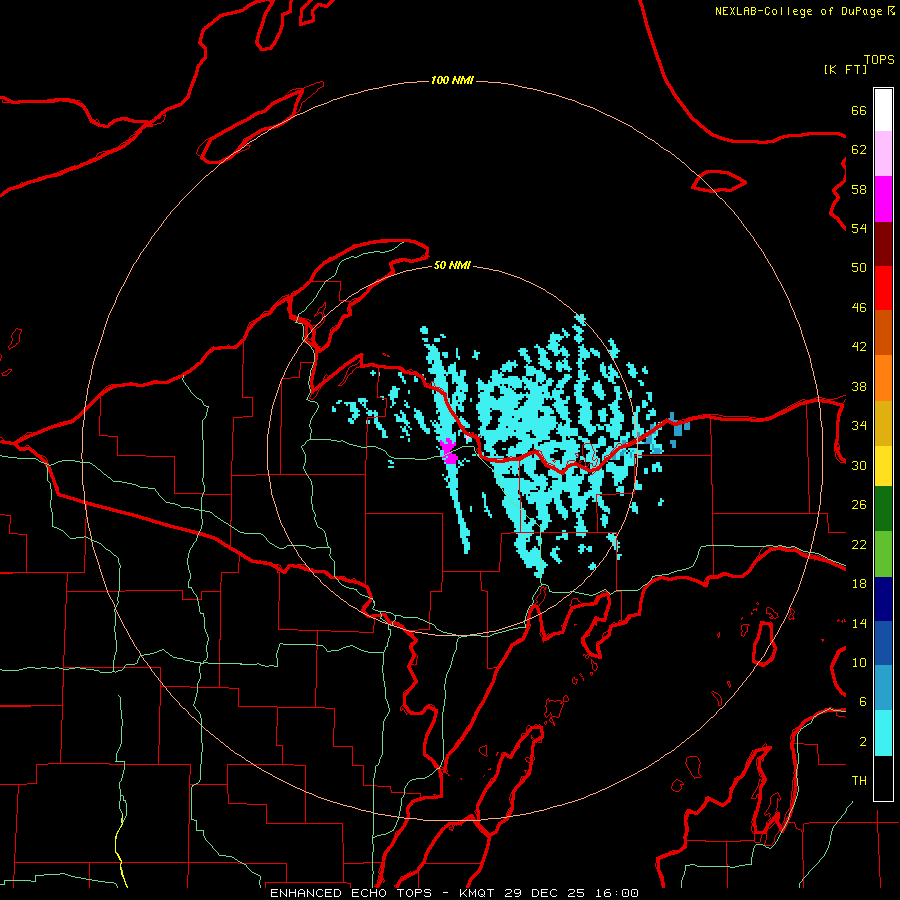Viewport: 900px width, 900px height.
Task: Click the cyan legend swatch
Action: [883, 733]
